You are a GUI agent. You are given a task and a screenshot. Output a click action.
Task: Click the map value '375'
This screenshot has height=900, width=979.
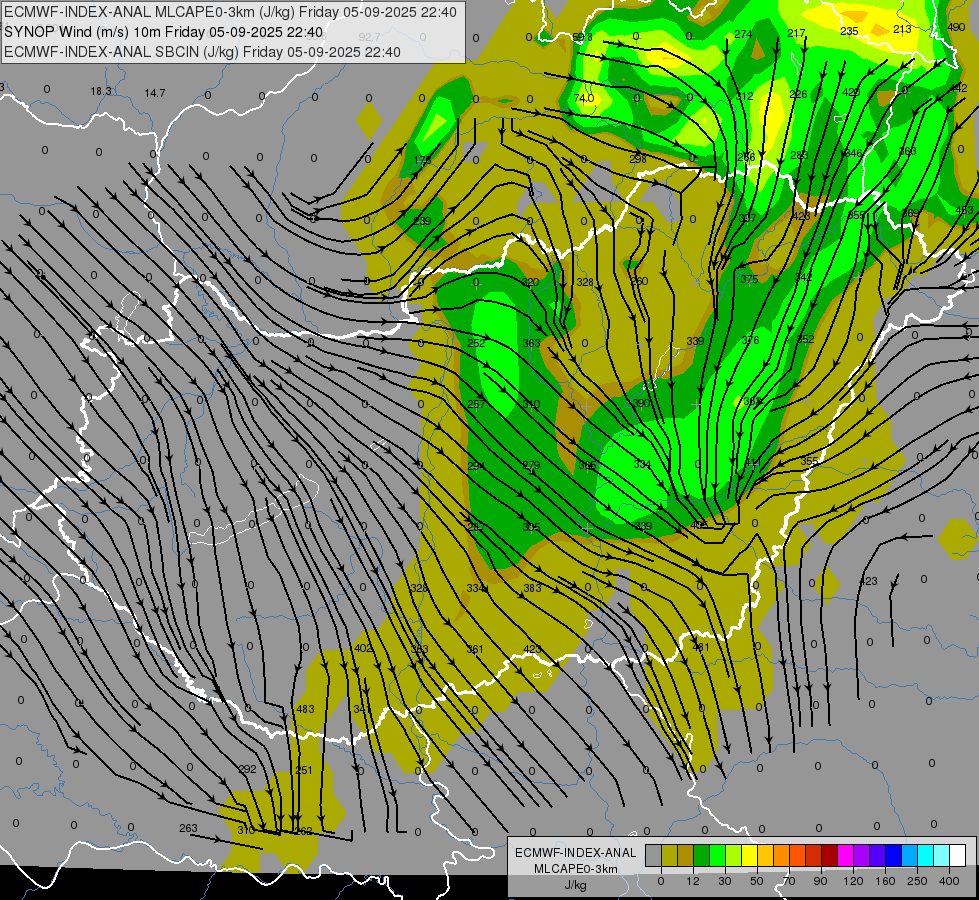click(x=749, y=279)
